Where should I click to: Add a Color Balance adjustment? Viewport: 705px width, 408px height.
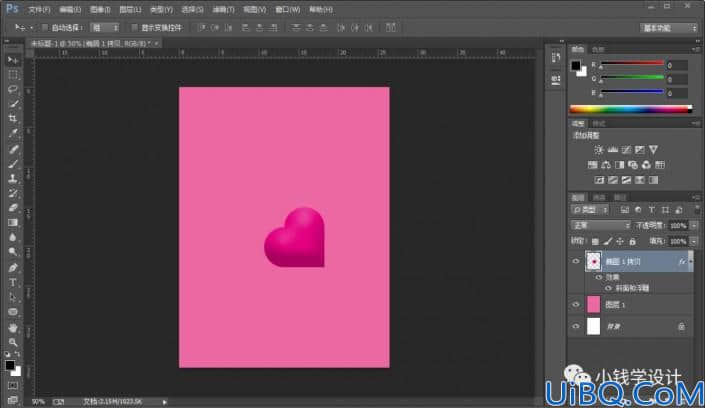606,165
